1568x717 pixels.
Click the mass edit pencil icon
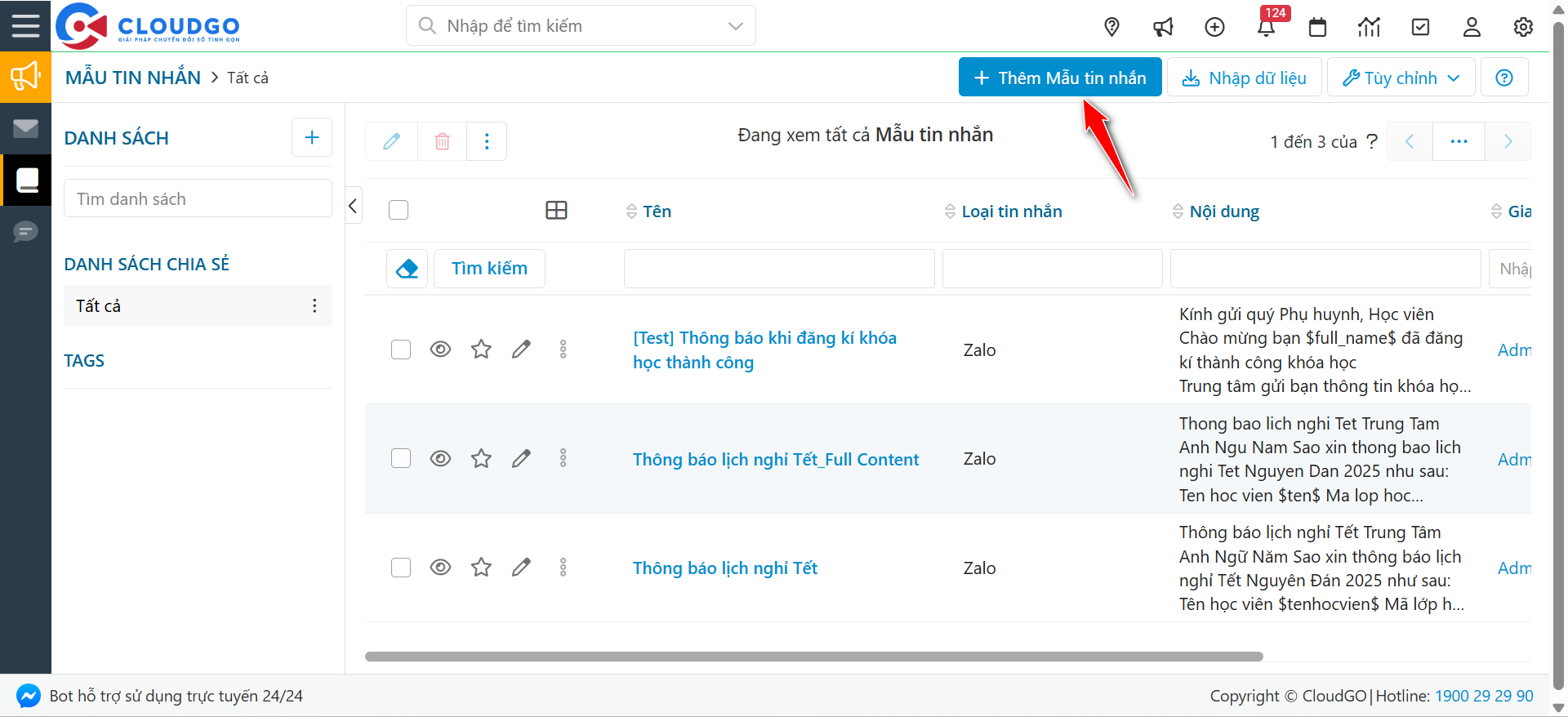pyautogui.click(x=391, y=141)
